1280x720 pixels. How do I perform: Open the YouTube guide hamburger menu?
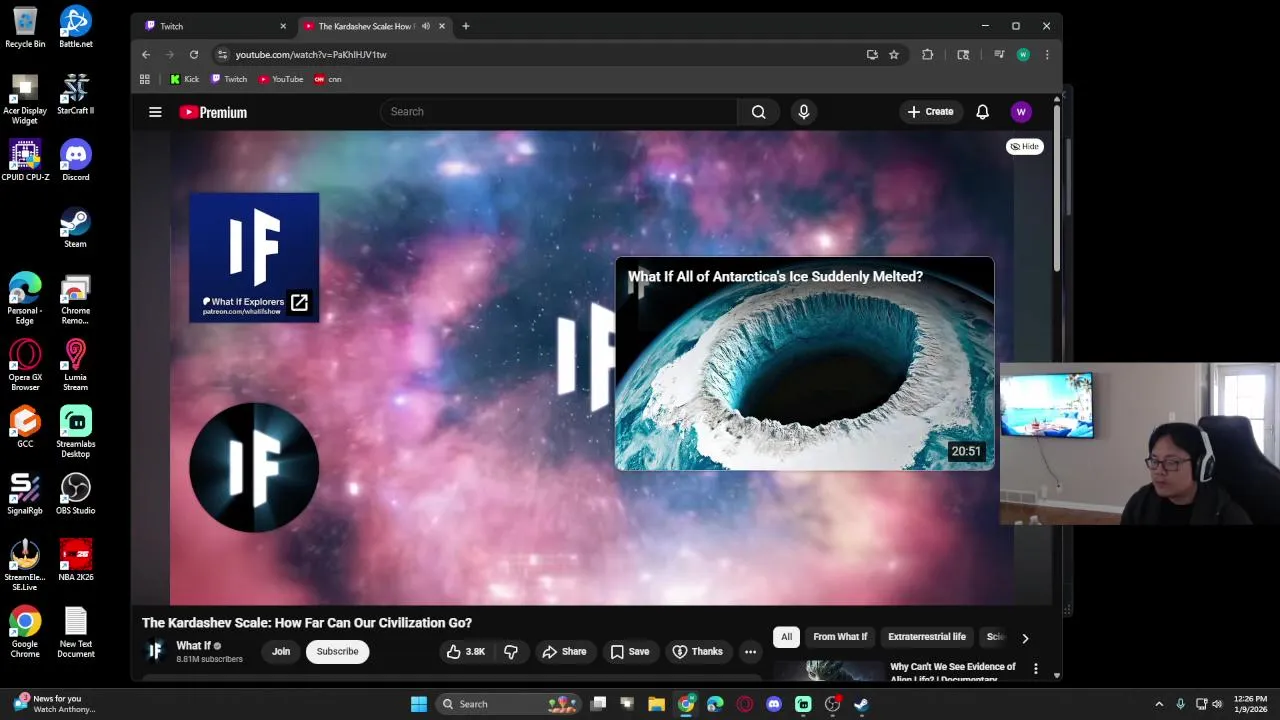click(155, 112)
